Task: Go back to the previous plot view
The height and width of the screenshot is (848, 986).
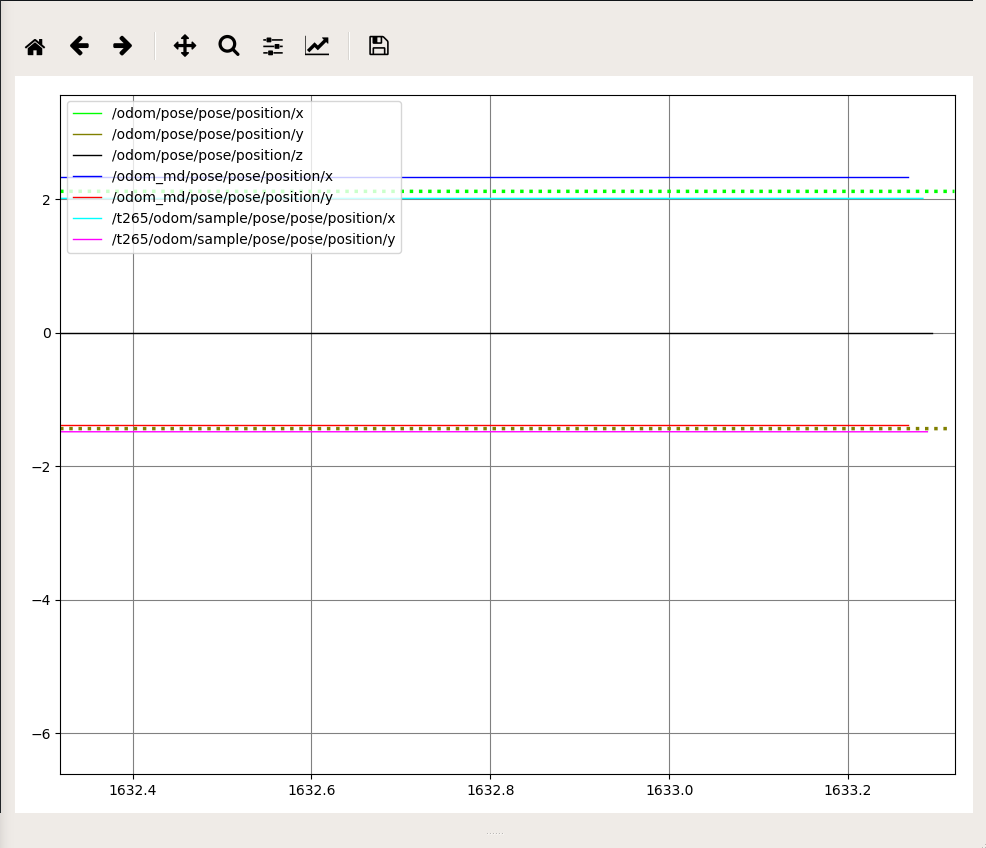Action: [79, 46]
